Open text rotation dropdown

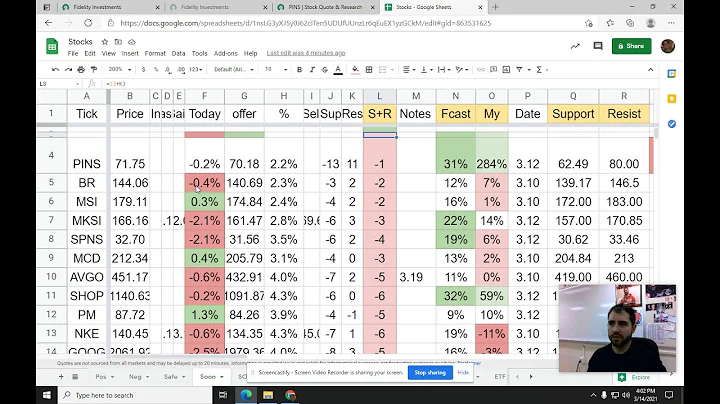click(x=461, y=70)
